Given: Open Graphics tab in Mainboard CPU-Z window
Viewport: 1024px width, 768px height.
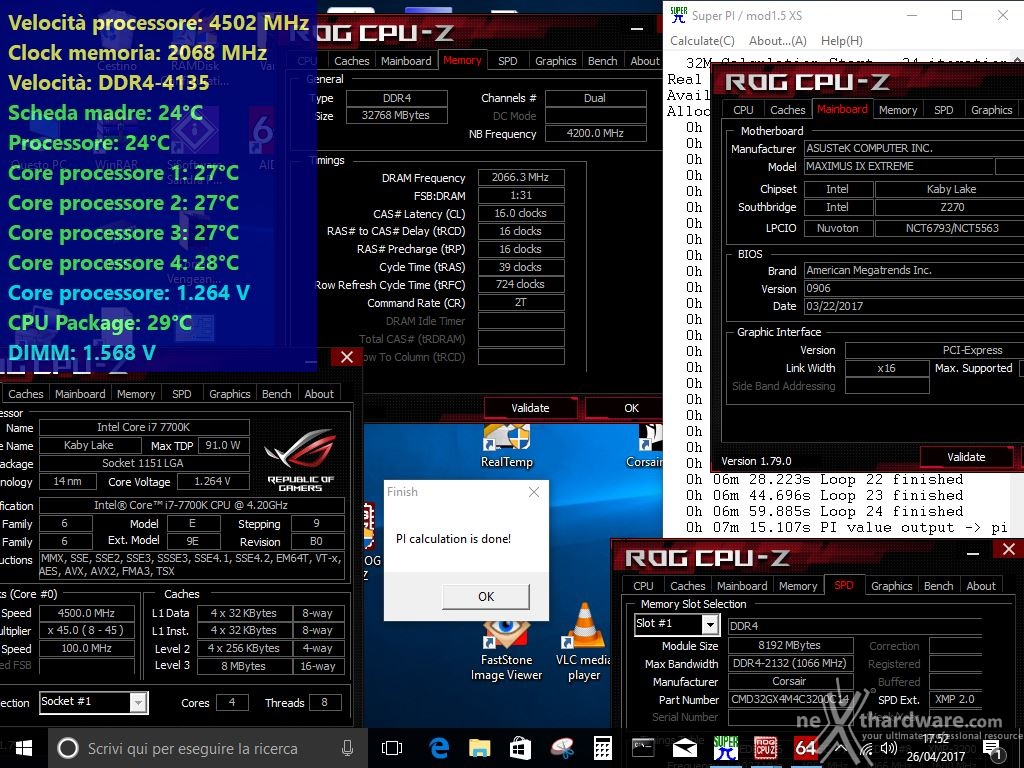Looking at the screenshot, I should [x=991, y=110].
